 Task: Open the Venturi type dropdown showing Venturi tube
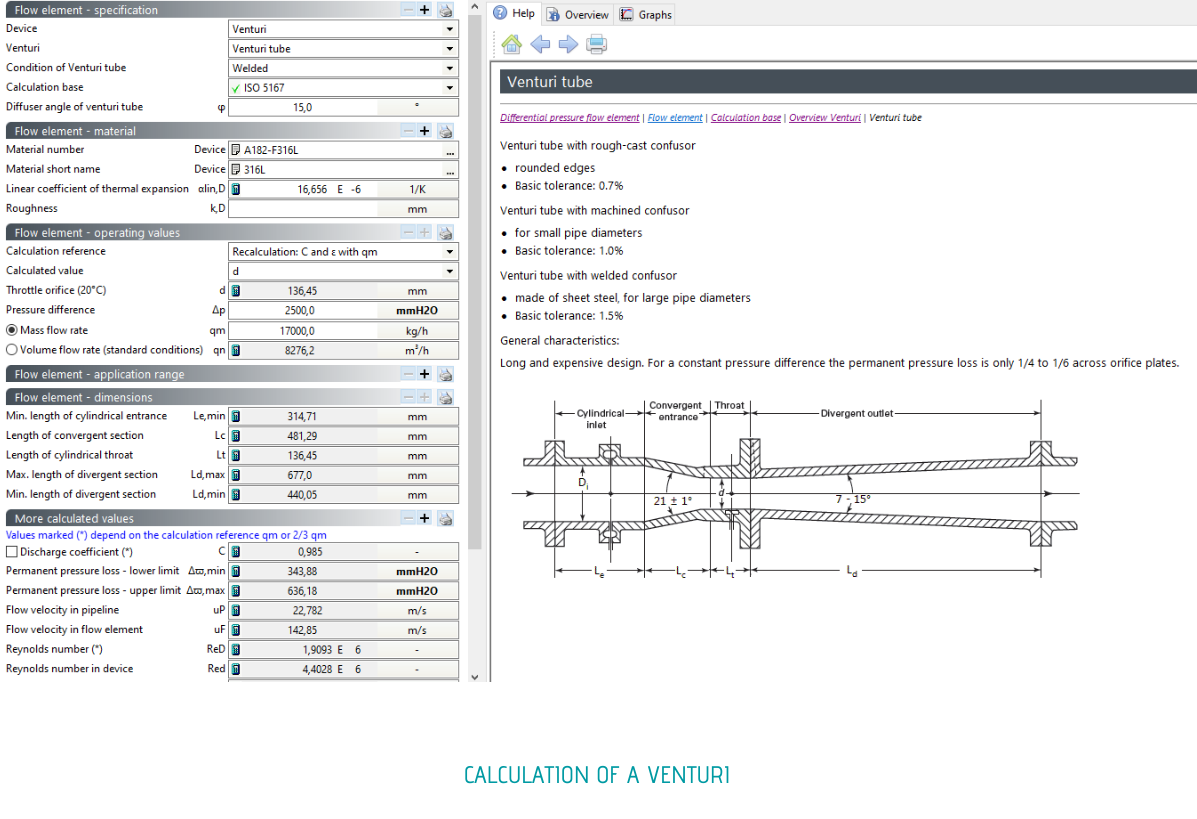tap(450, 49)
